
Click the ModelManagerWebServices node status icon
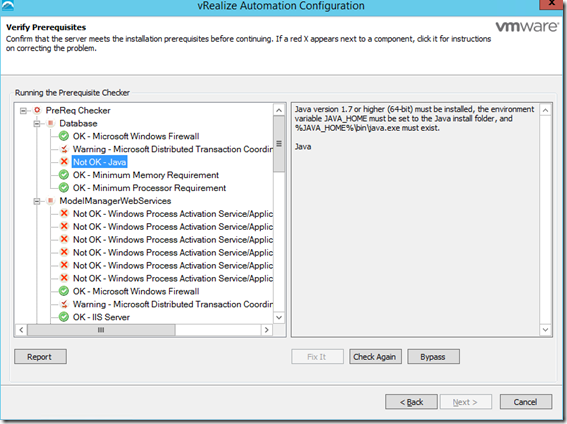[x=51, y=201]
